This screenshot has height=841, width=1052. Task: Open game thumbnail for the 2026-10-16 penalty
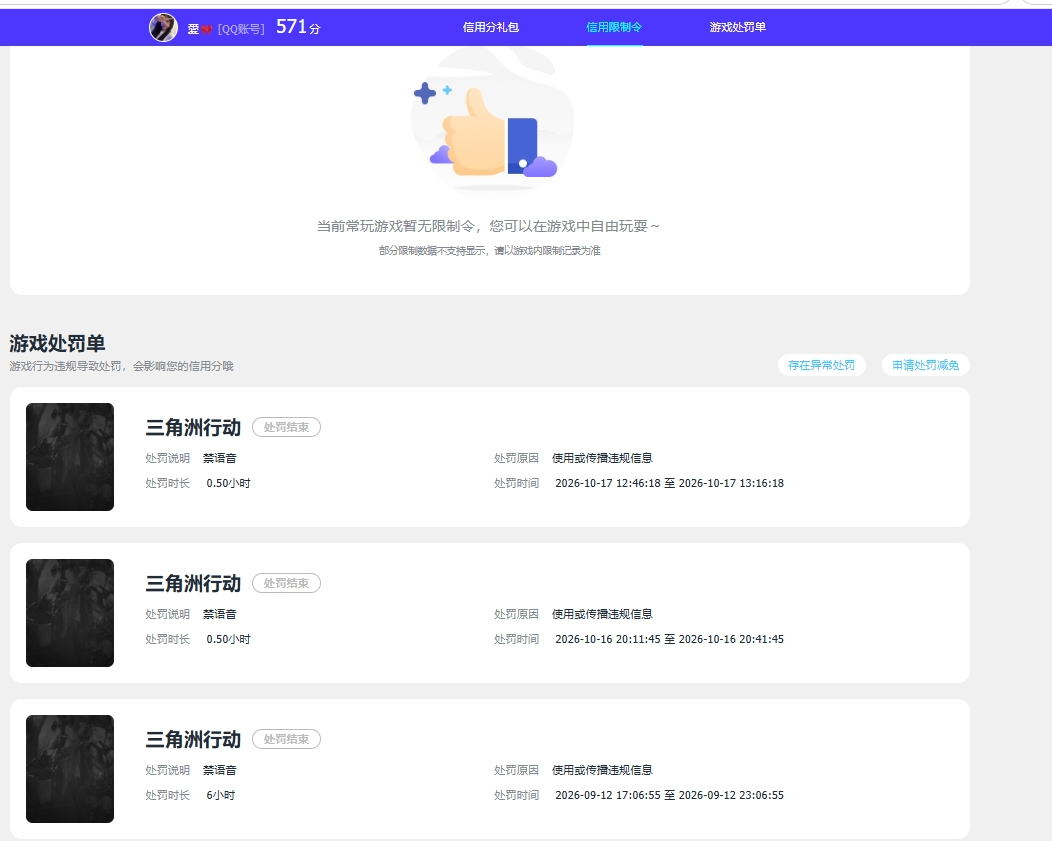(x=70, y=613)
